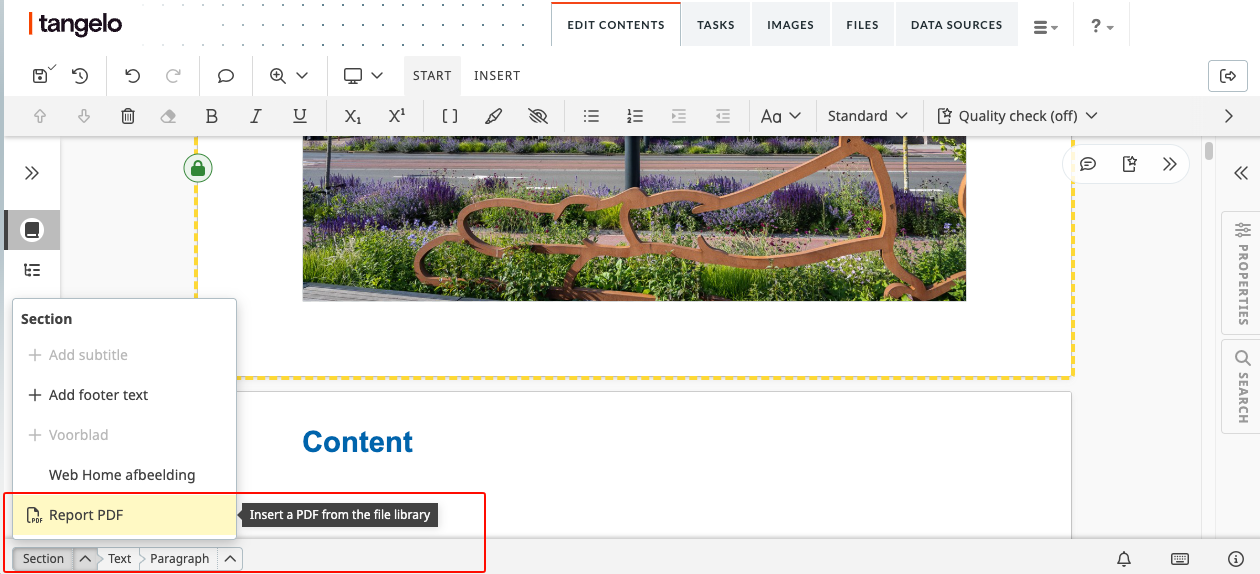
Task: Click the save document icon
Action: click(43, 76)
